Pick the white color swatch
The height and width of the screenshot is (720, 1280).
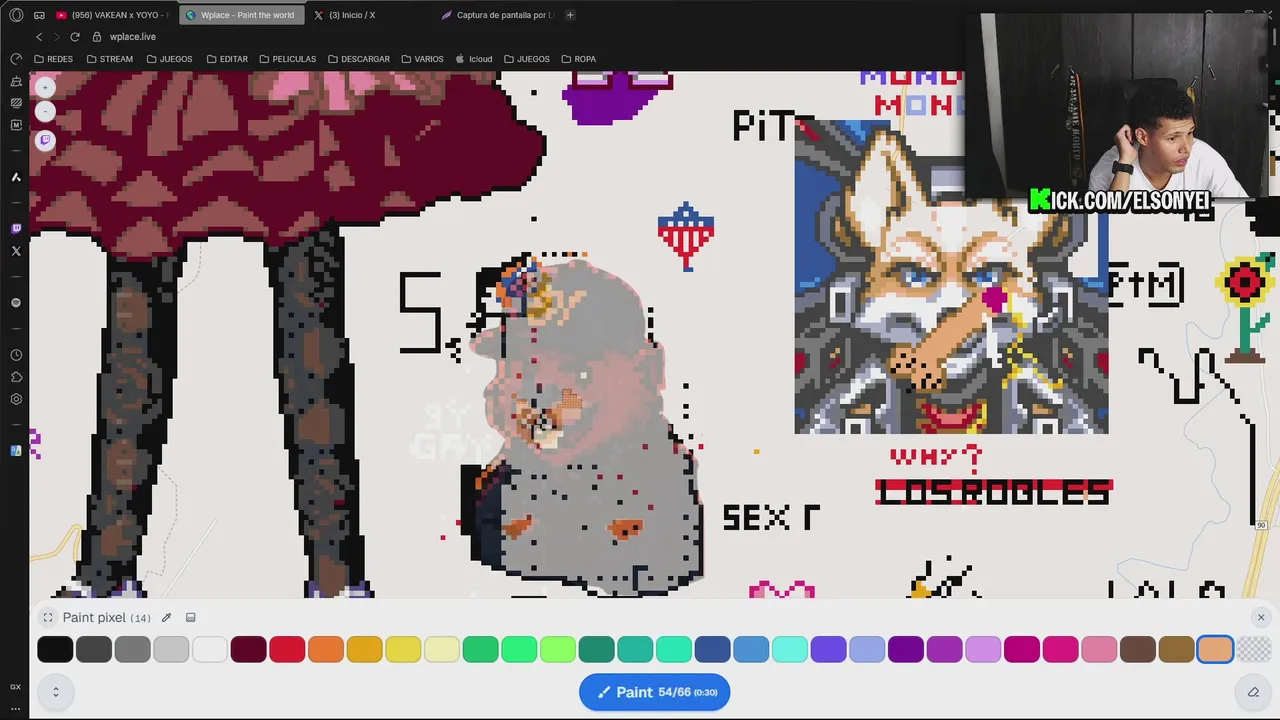[210, 650]
